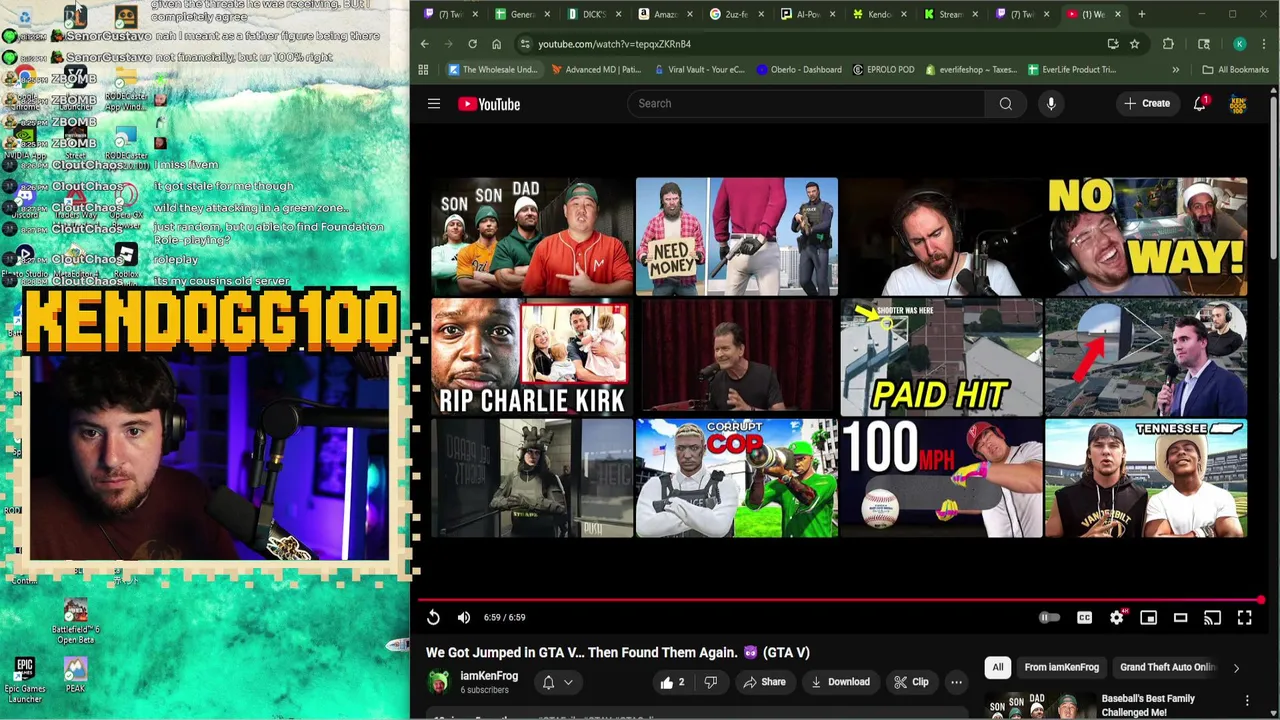This screenshot has width=1280, height=720.
Task: Open Oberlo - Dashboard bookmark
Action: point(799,70)
